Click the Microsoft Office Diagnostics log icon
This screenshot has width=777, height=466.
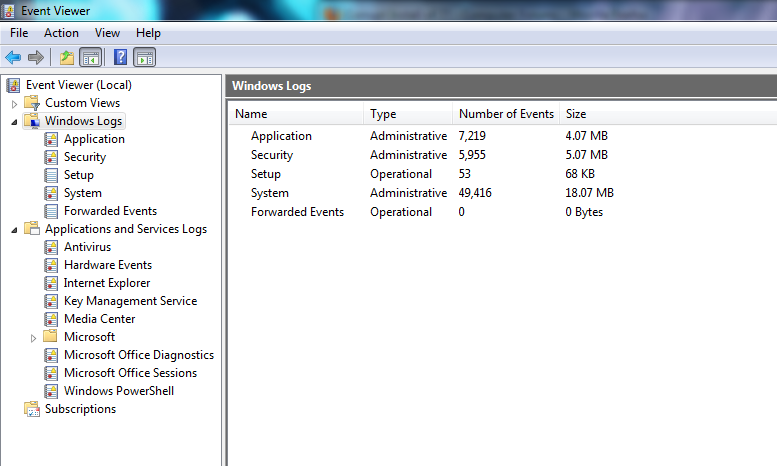click(51, 355)
